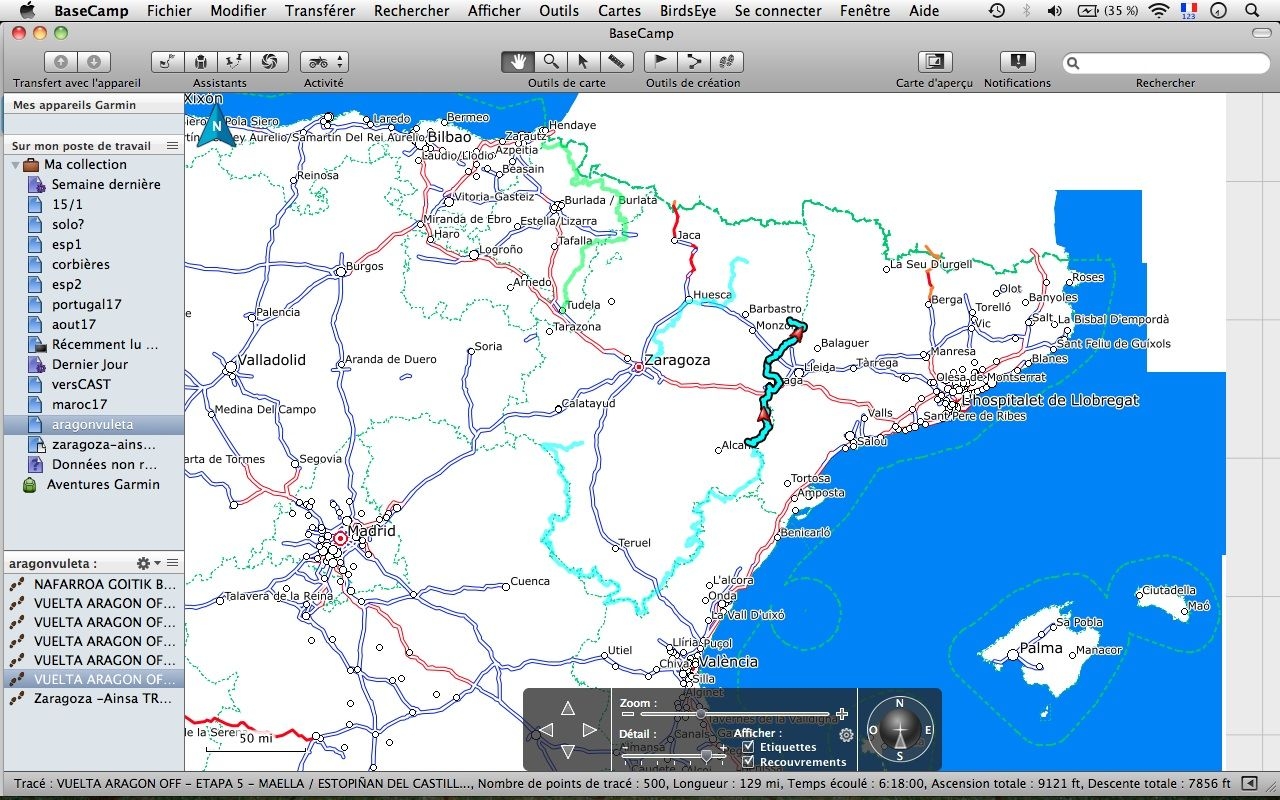The image size is (1280, 800).
Task: Open the Fichier menu
Action: (169, 11)
